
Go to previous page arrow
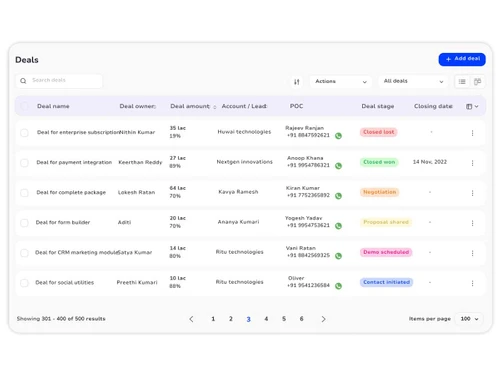point(191,319)
